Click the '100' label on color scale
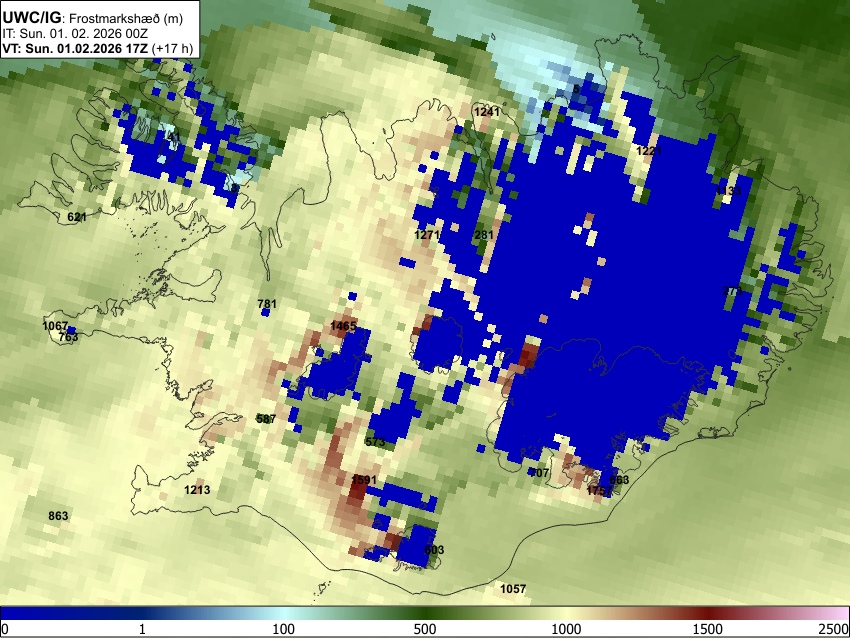 point(284,629)
